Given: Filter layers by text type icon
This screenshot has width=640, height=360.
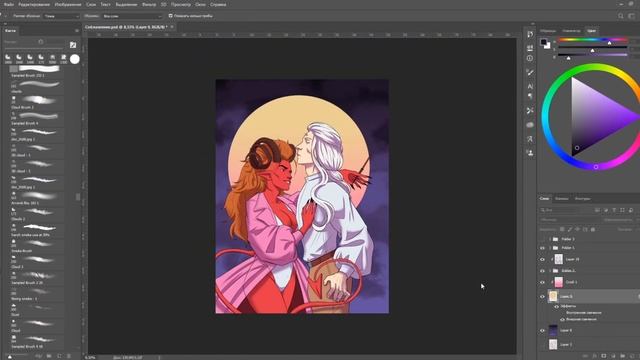Looking at the screenshot, I should point(614,210).
